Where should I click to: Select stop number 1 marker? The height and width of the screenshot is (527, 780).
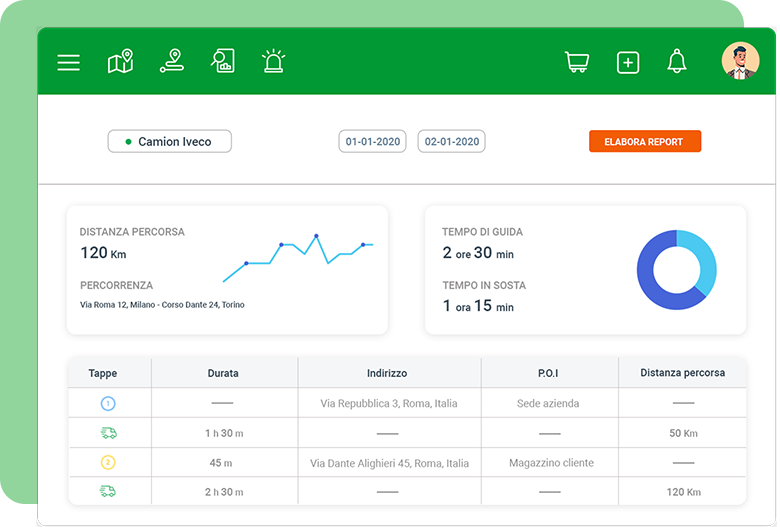tap(108, 403)
